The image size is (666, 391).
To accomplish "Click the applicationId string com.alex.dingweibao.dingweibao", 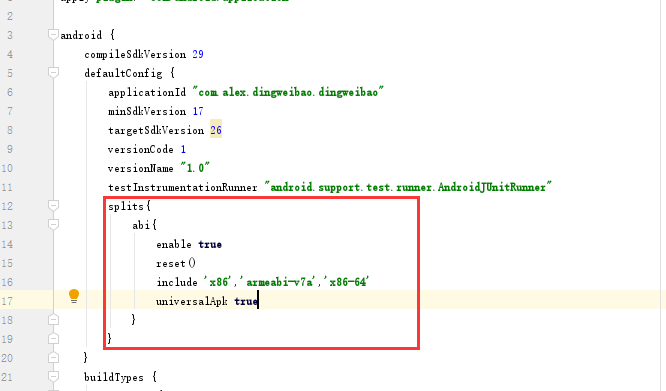I will (x=288, y=92).
